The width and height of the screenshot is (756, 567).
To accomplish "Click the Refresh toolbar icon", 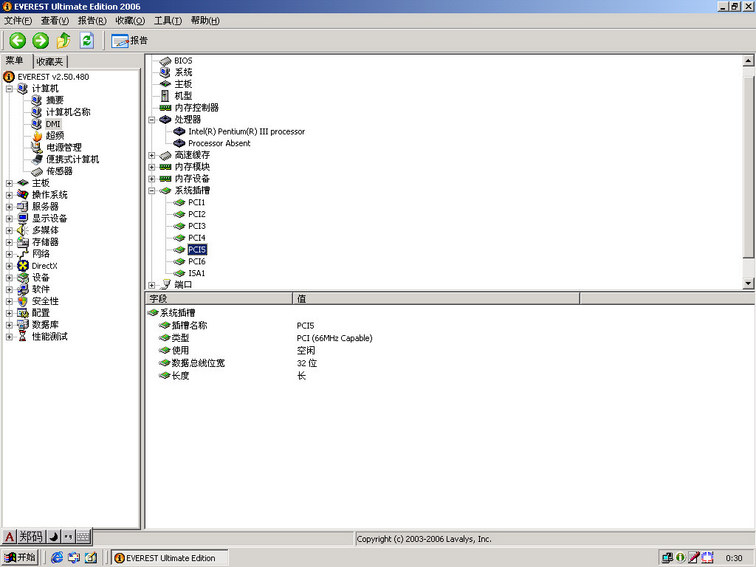I will pyautogui.click(x=87, y=40).
